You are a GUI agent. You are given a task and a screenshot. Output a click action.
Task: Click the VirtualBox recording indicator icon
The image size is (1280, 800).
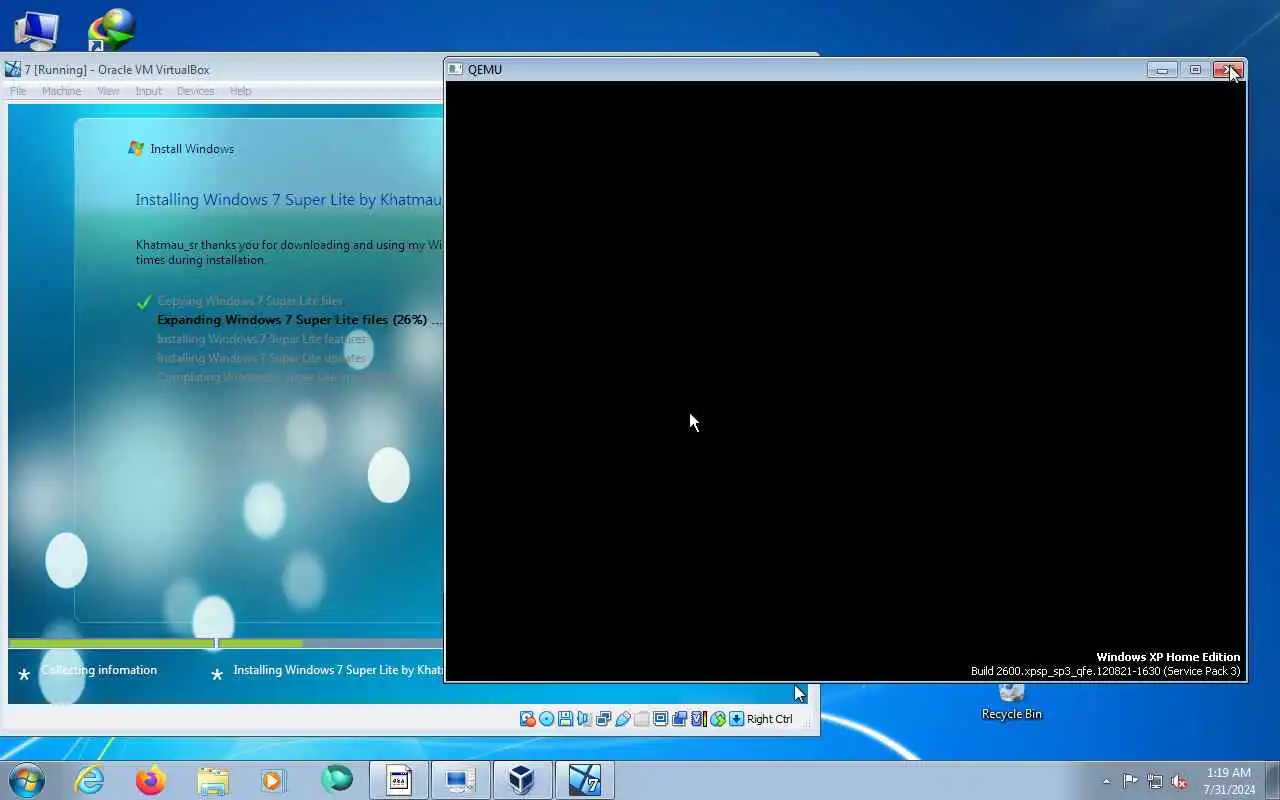pos(680,719)
